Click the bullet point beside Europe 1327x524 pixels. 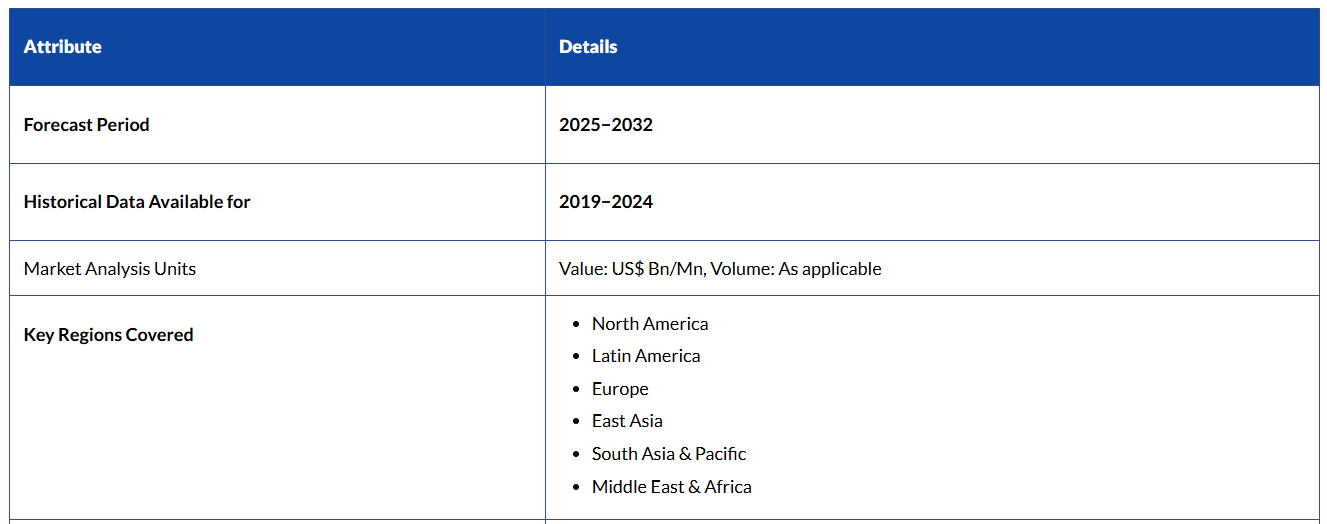(x=576, y=390)
